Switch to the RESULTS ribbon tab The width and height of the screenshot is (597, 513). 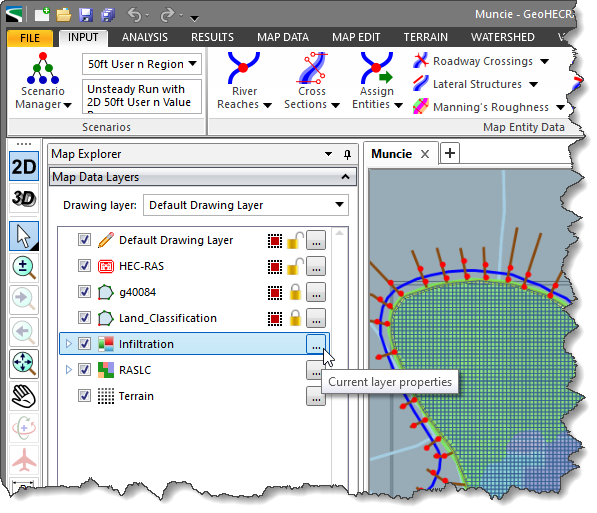[212, 37]
